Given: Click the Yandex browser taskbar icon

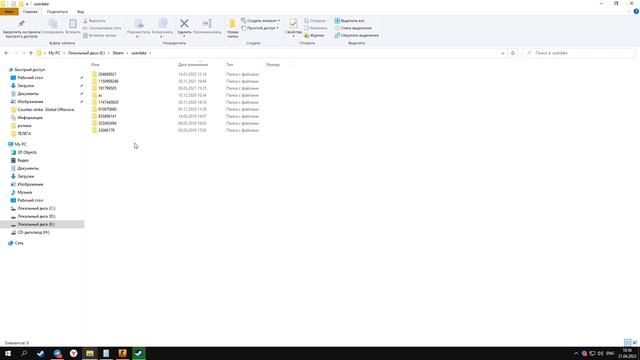Looking at the screenshot, I should tap(73, 353).
